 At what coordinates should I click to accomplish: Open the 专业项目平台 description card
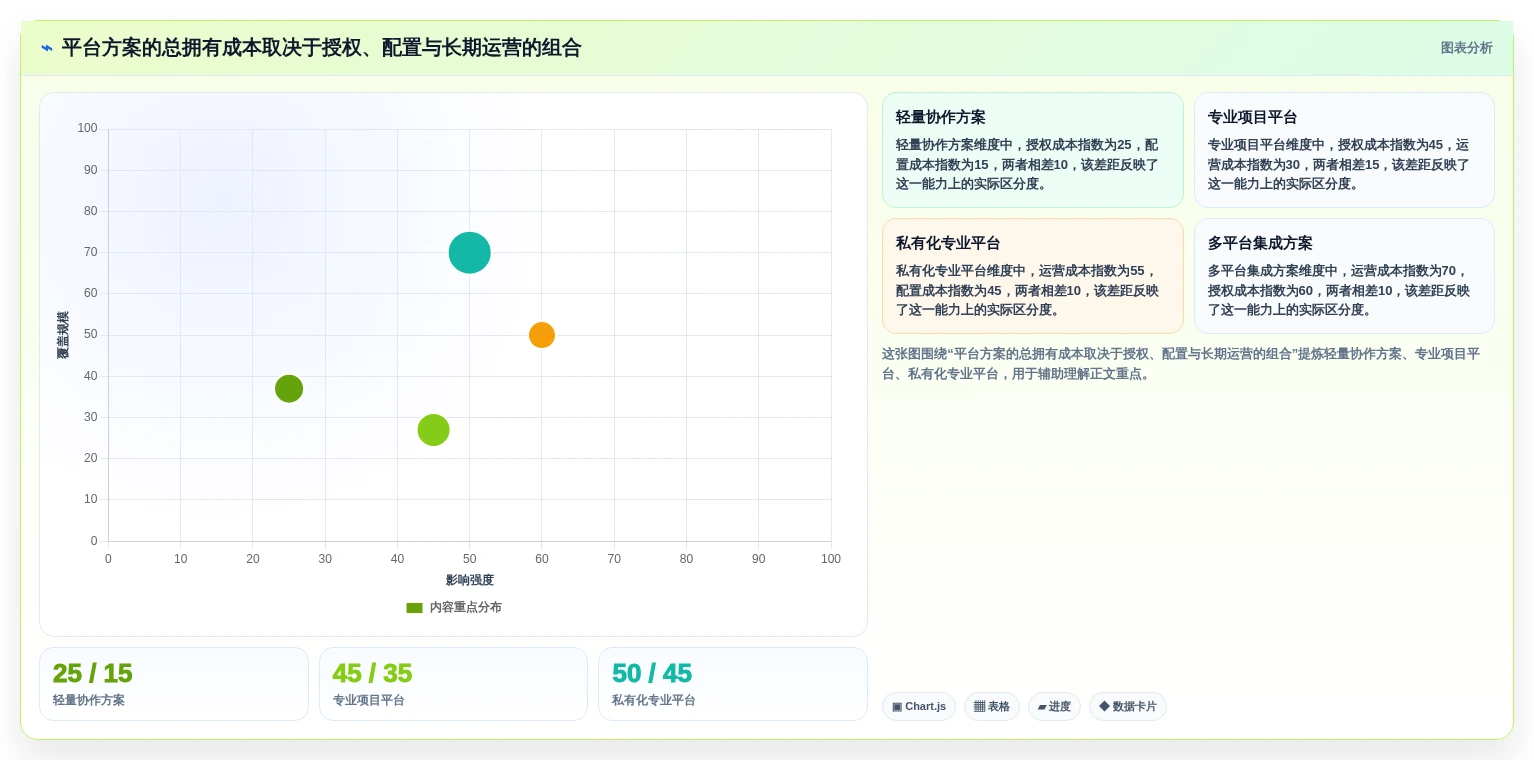(x=1344, y=150)
